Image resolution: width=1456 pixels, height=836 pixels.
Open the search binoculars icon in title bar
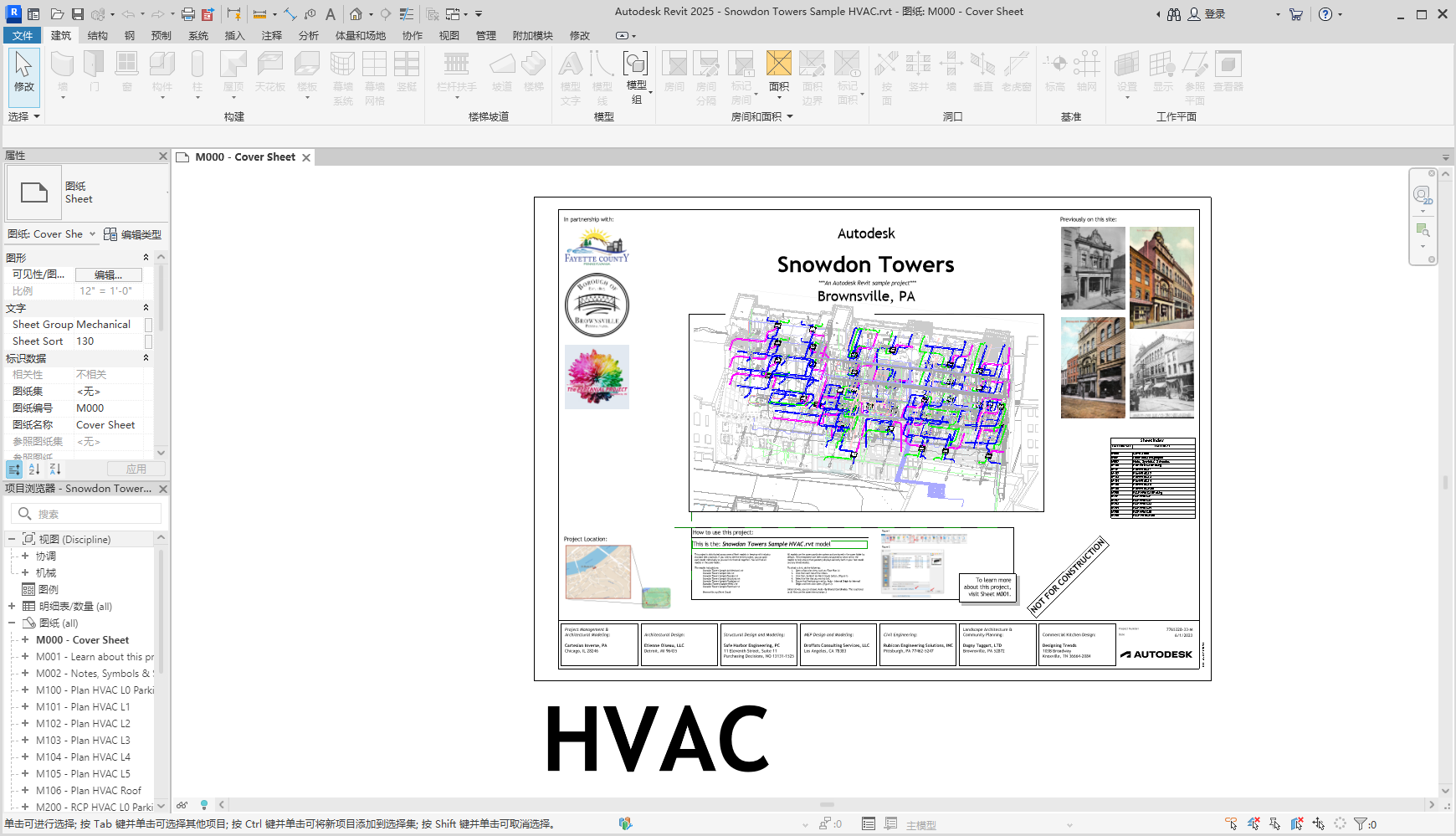(x=1174, y=14)
